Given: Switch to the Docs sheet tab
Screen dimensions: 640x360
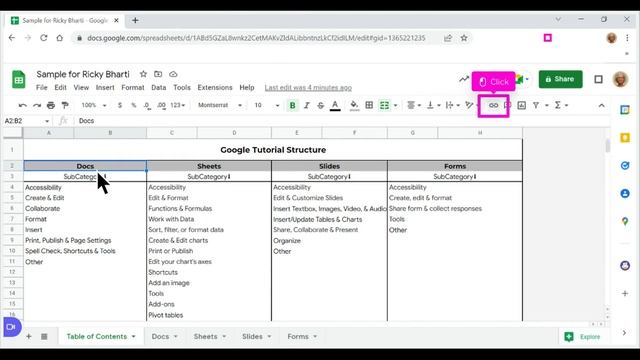Looking at the screenshot, I should (x=160, y=336).
